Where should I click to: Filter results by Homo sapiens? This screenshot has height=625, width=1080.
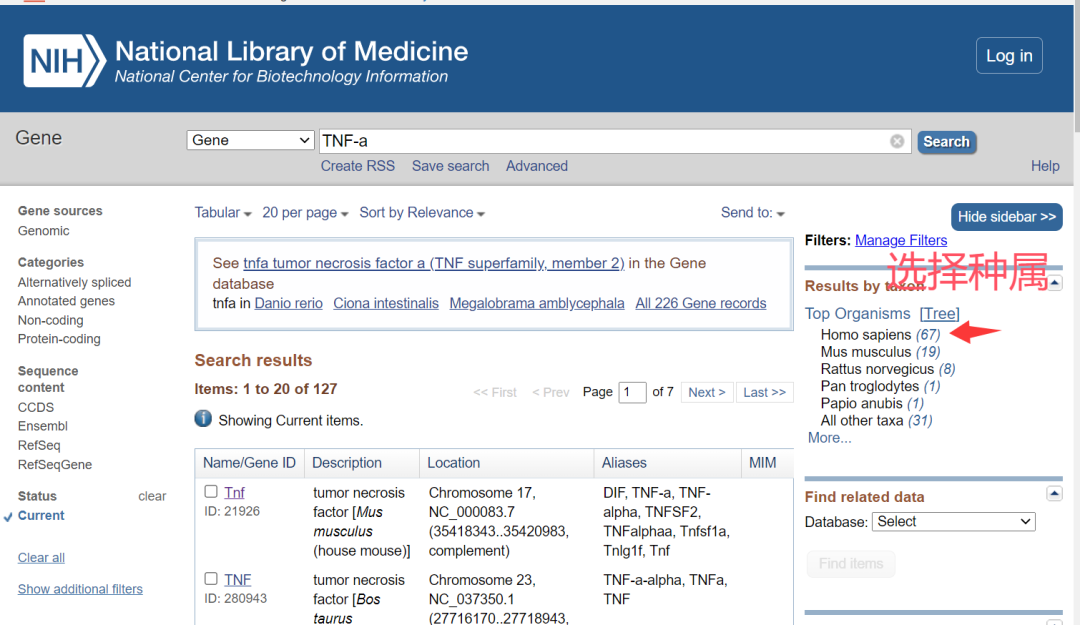pos(866,335)
